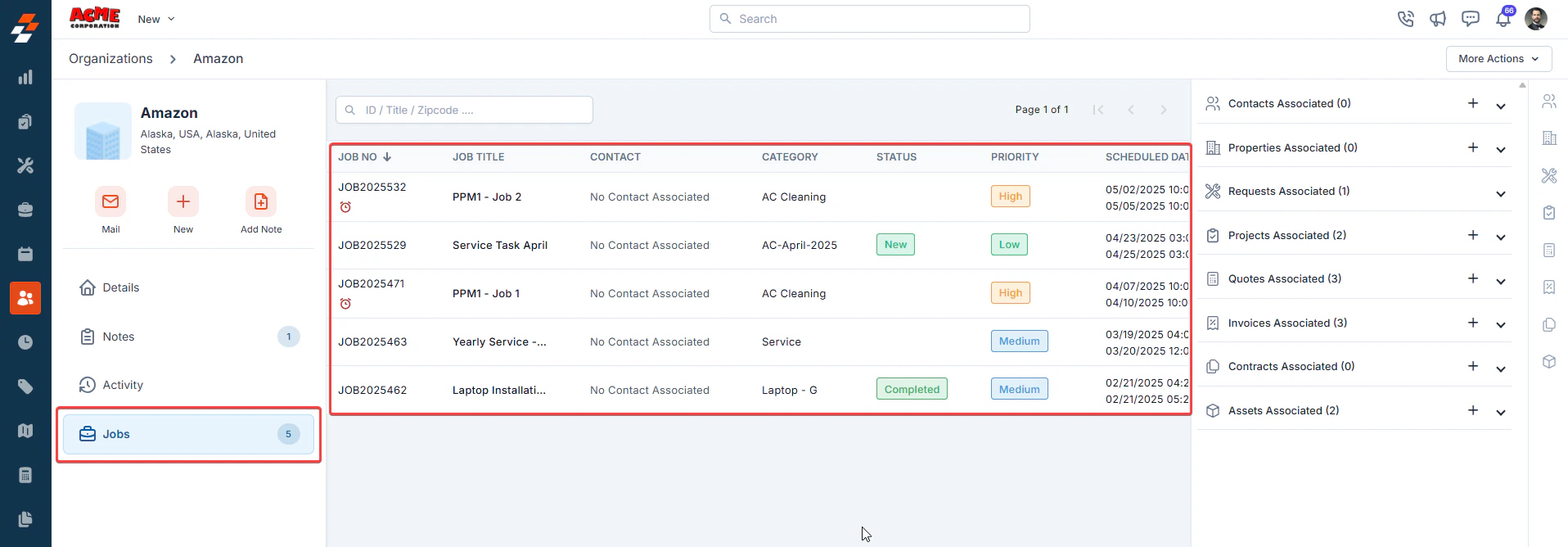Go to next page arrow

(1163, 110)
